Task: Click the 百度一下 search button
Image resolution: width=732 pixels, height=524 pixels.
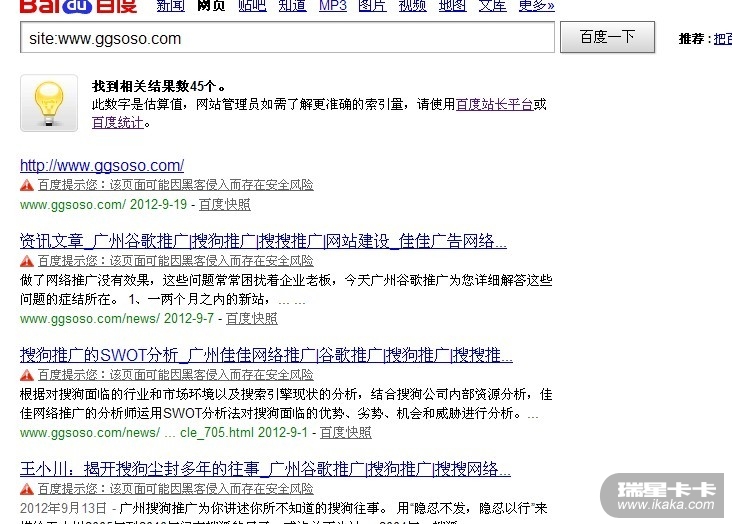Action: tap(607, 37)
